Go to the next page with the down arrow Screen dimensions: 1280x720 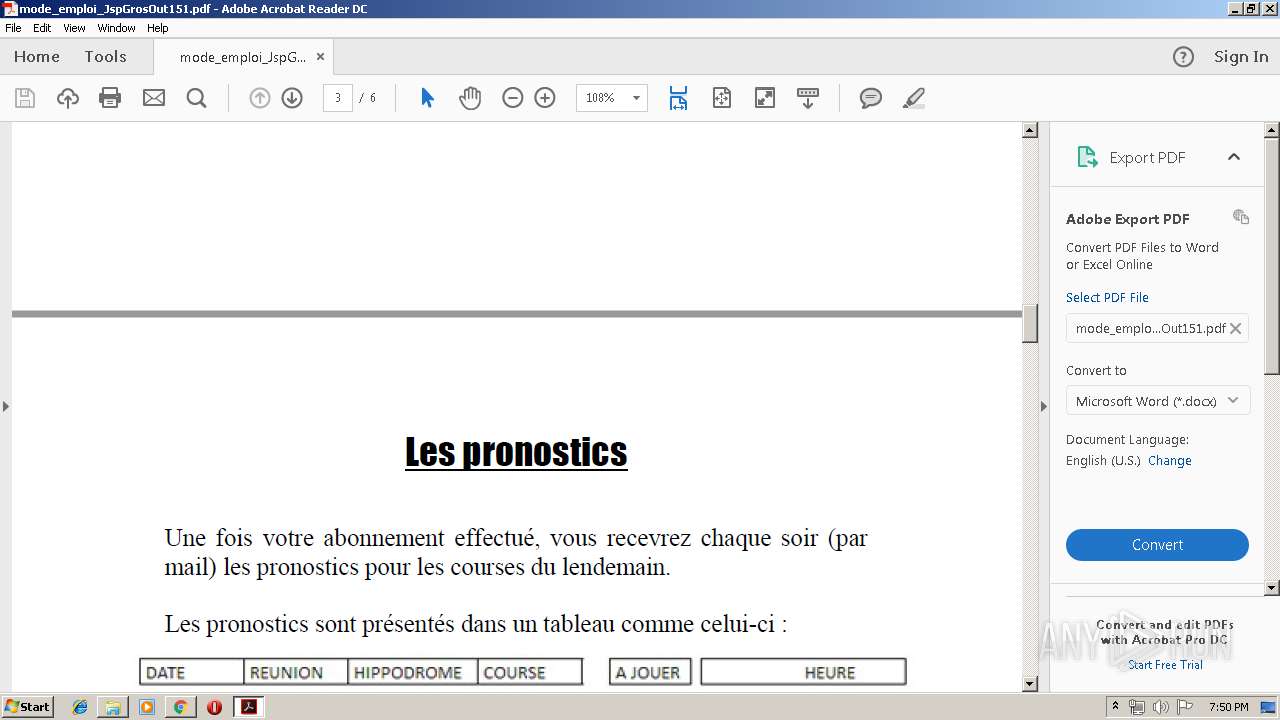pos(292,98)
